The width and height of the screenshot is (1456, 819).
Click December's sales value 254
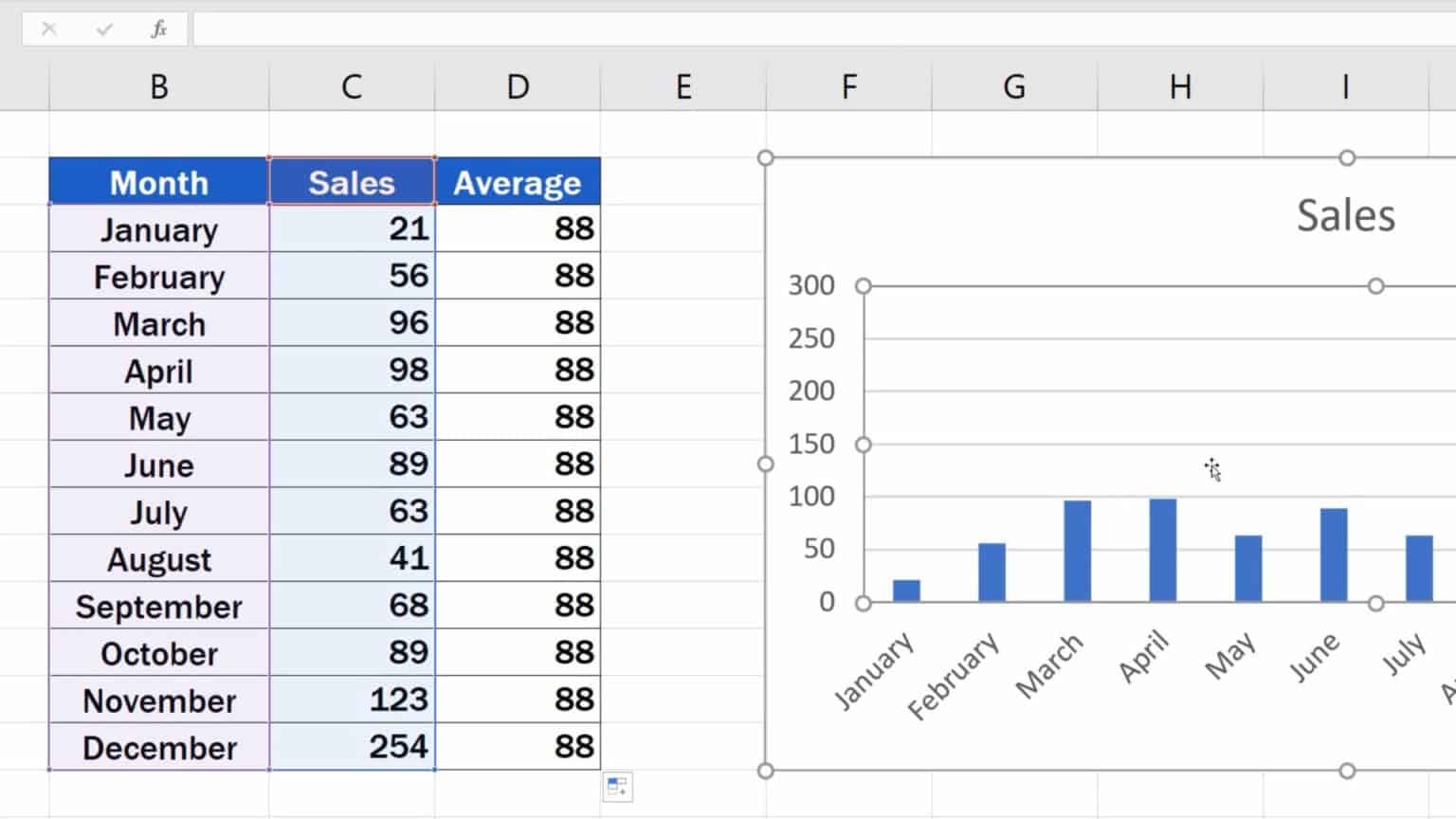352,747
